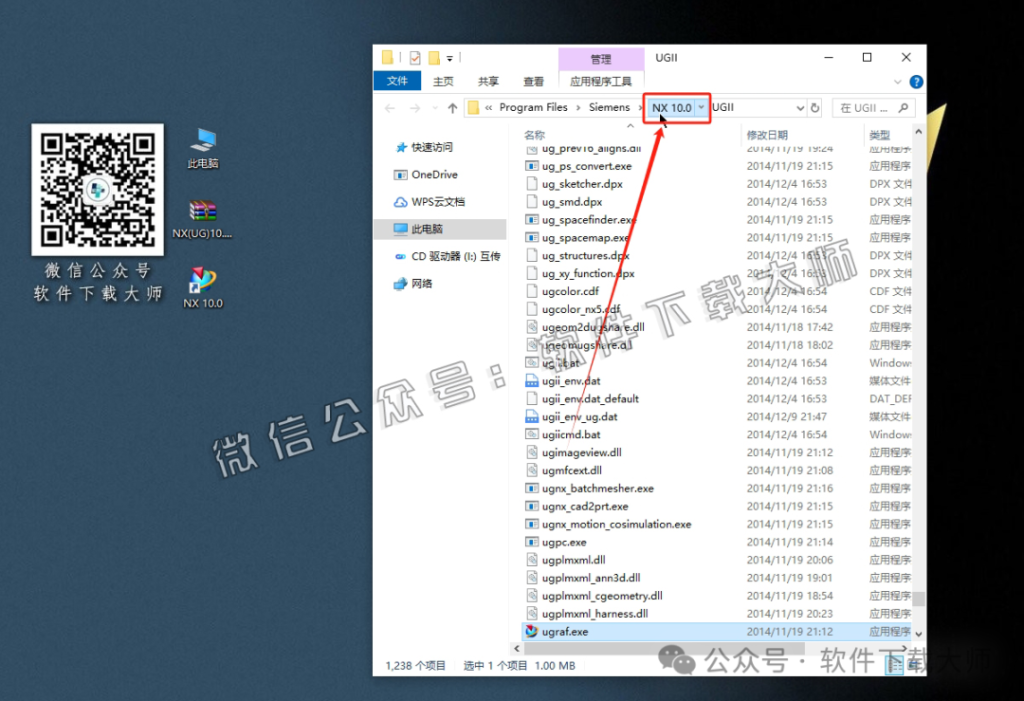Switch to the 查看 ribbon tab
Viewport: 1024px width, 701px height.
click(x=533, y=81)
